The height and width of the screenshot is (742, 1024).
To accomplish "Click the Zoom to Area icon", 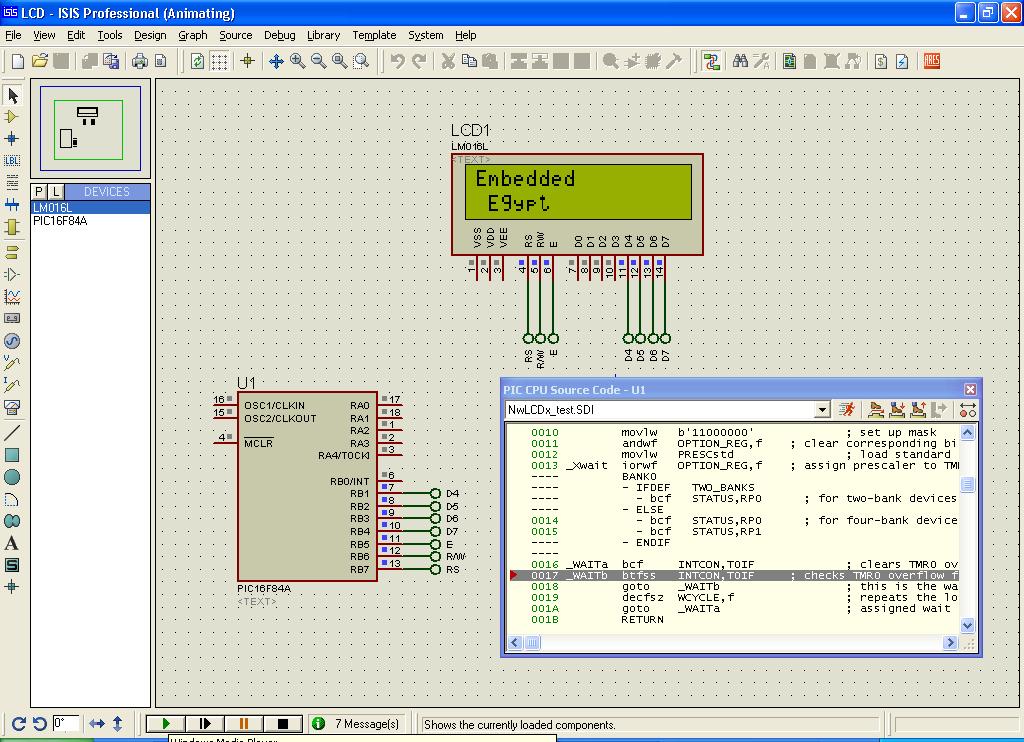I will coord(361,61).
